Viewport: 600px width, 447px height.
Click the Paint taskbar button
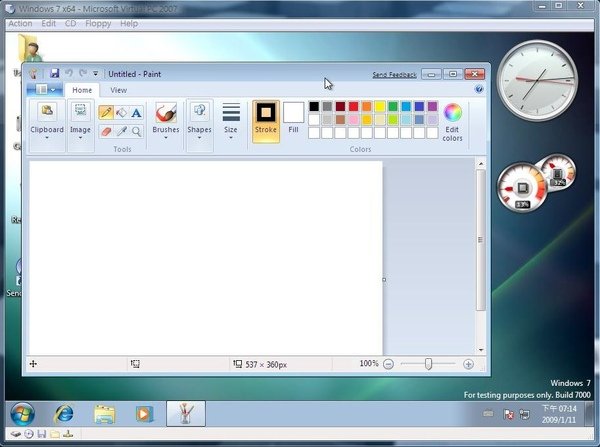[x=186, y=414]
